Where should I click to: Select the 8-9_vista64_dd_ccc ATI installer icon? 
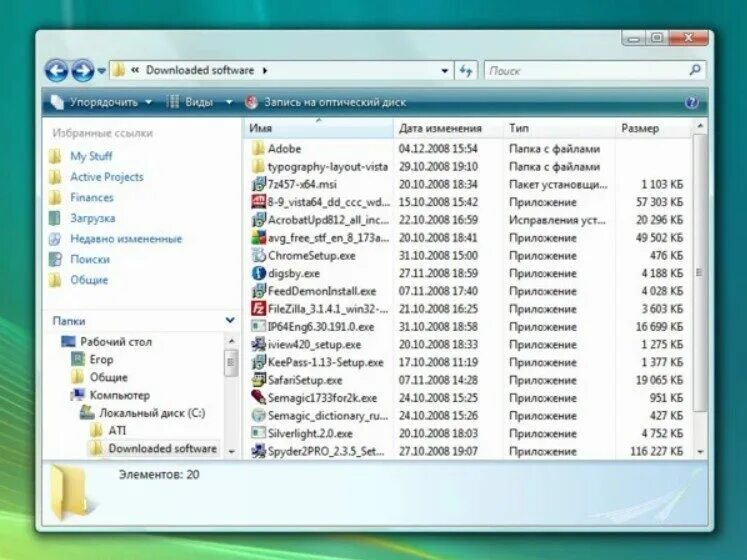(258, 202)
